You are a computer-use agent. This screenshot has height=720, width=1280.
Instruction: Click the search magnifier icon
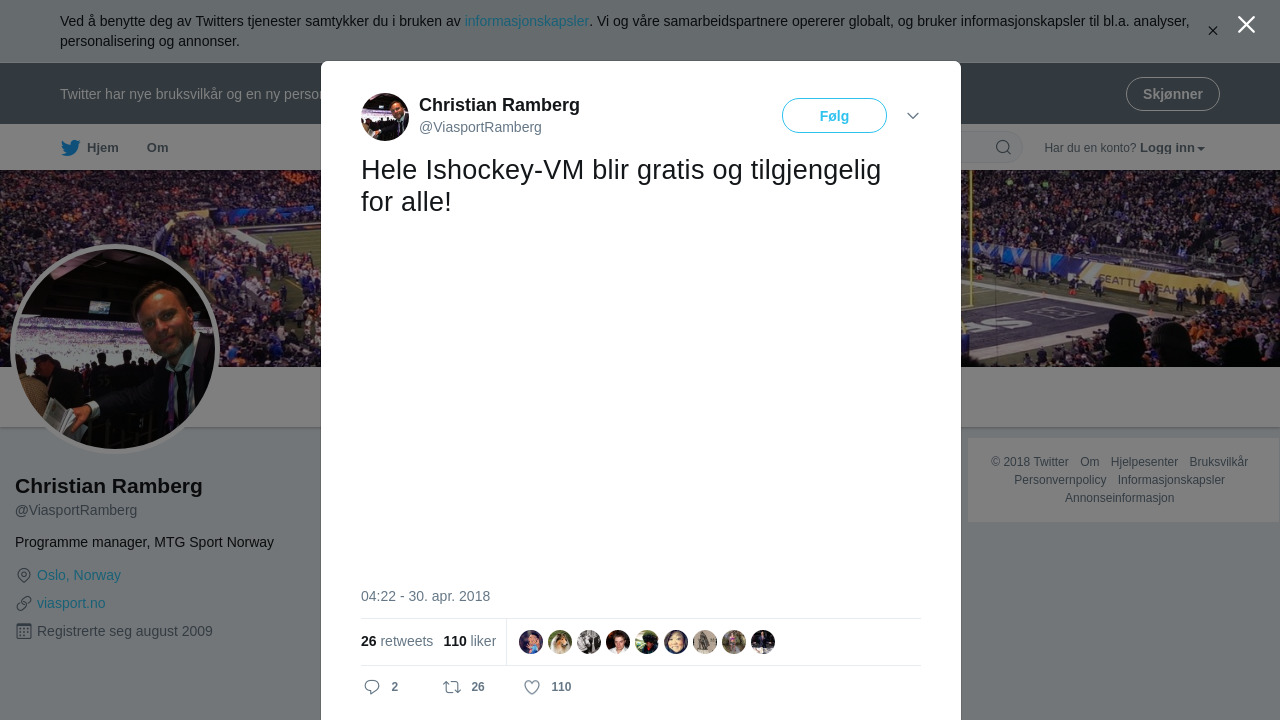(1003, 148)
